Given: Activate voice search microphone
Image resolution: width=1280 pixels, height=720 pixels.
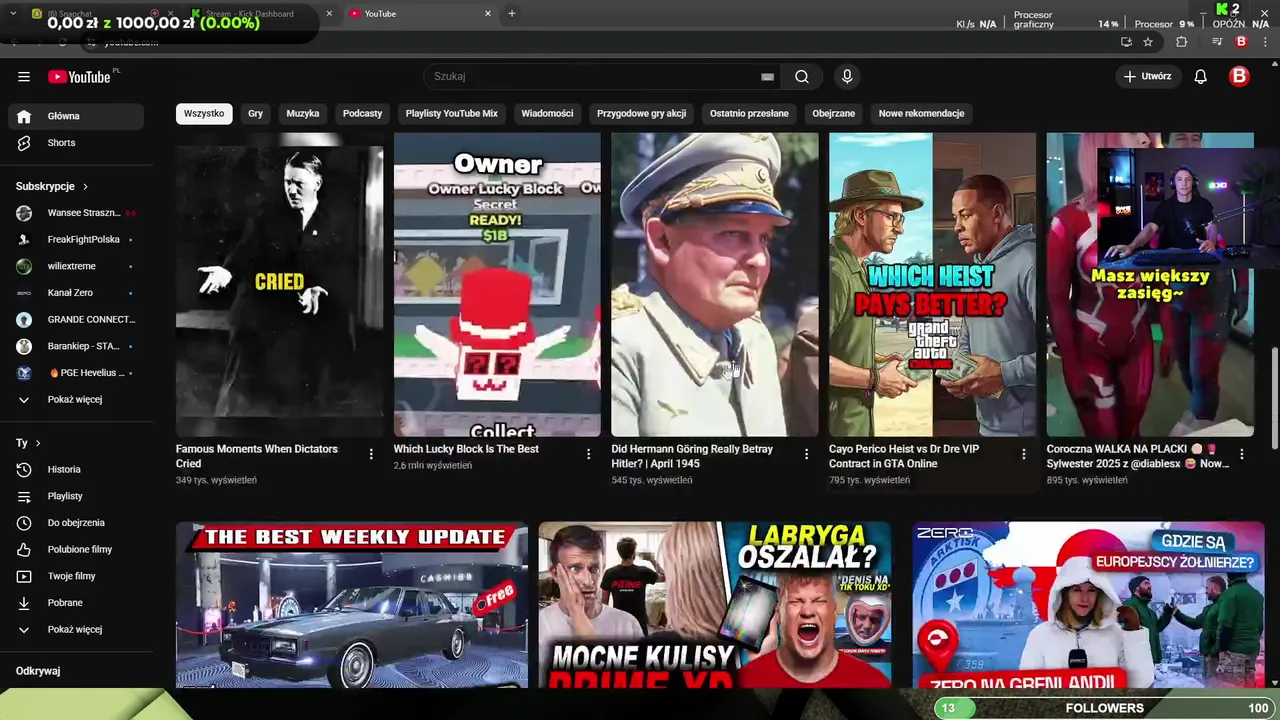Looking at the screenshot, I should [x=847, y=76].
